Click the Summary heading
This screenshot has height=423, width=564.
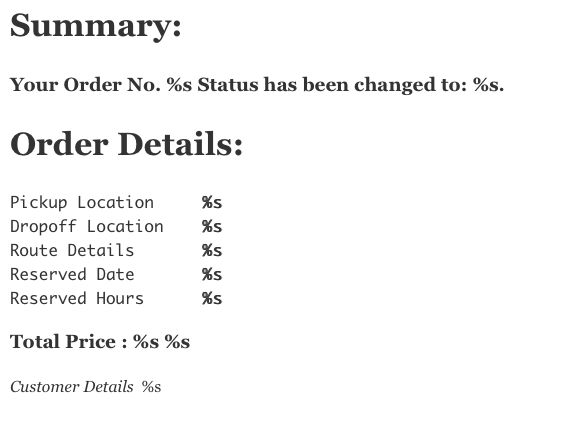coord(96,27)
